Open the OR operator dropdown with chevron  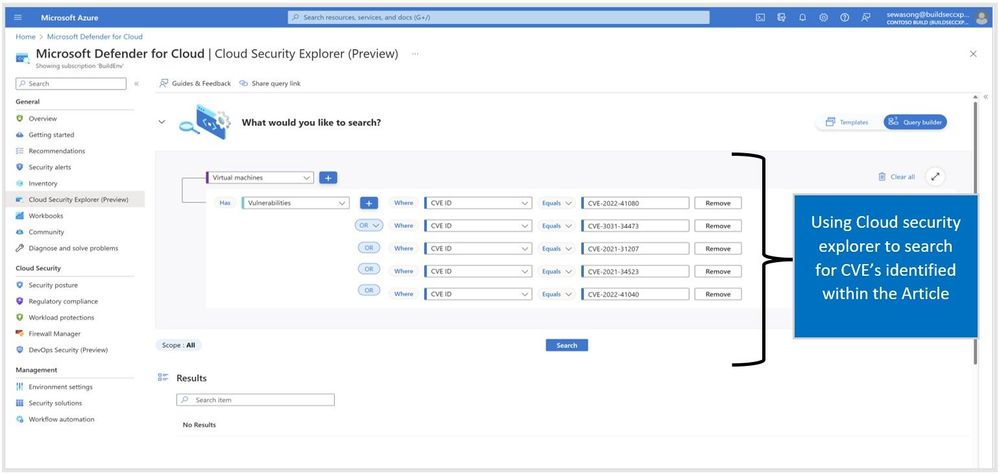point(368,225)
